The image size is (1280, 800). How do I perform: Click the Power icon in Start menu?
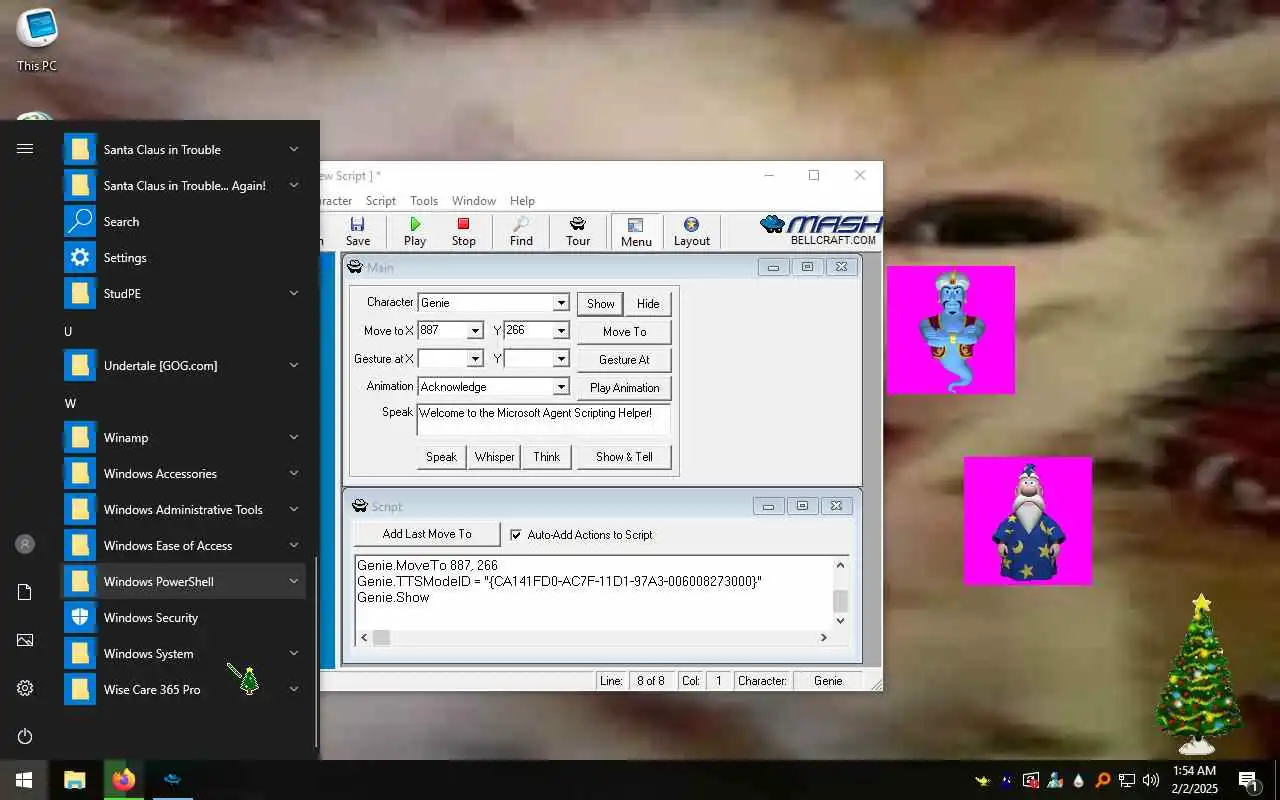25,737
